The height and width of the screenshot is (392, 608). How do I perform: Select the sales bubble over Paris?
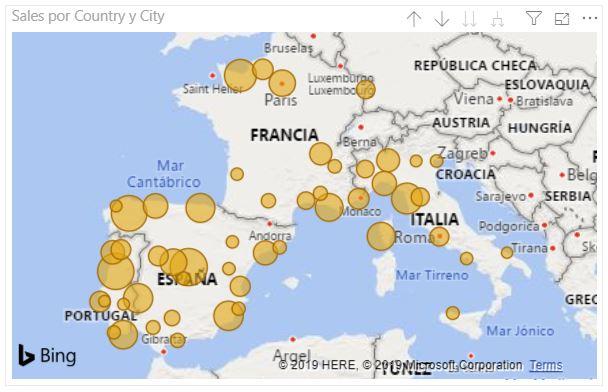(x=282, y=83)
